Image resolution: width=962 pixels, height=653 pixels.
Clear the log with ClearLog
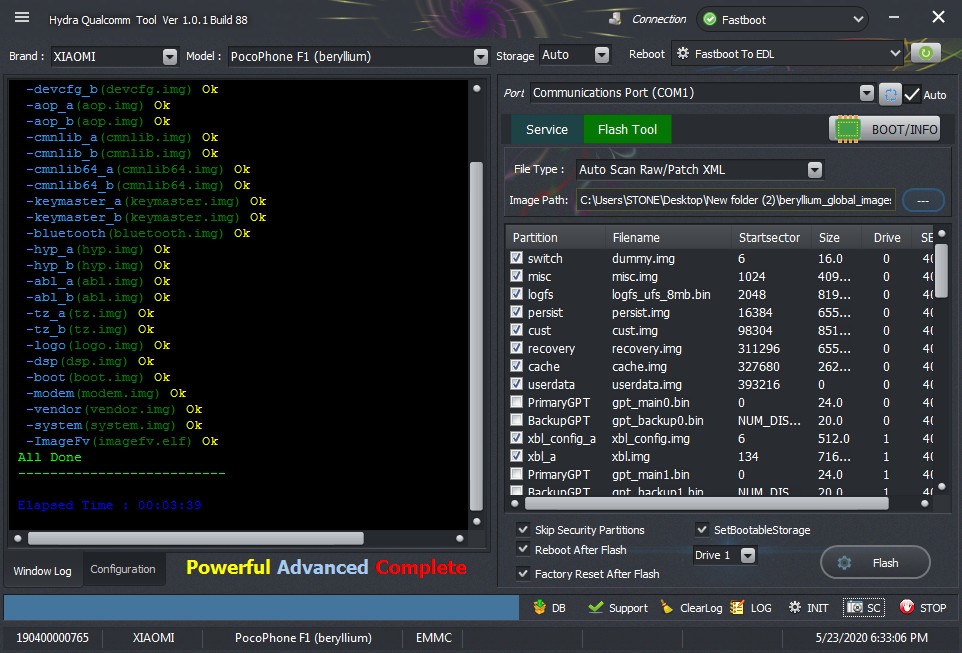(691, 608)
